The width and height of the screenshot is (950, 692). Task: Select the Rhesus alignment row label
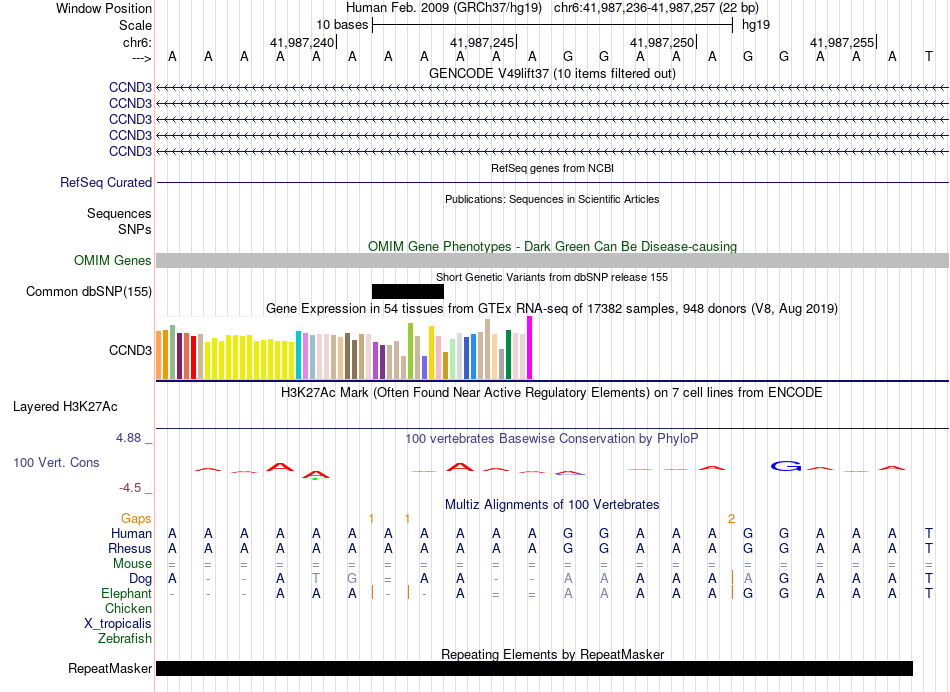coord(130,548)
